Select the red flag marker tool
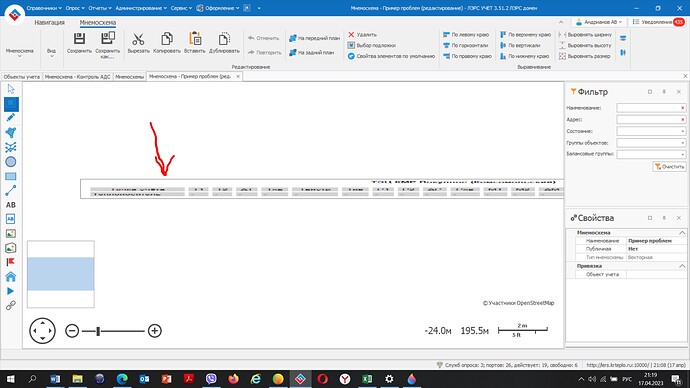 pos(11,262)
